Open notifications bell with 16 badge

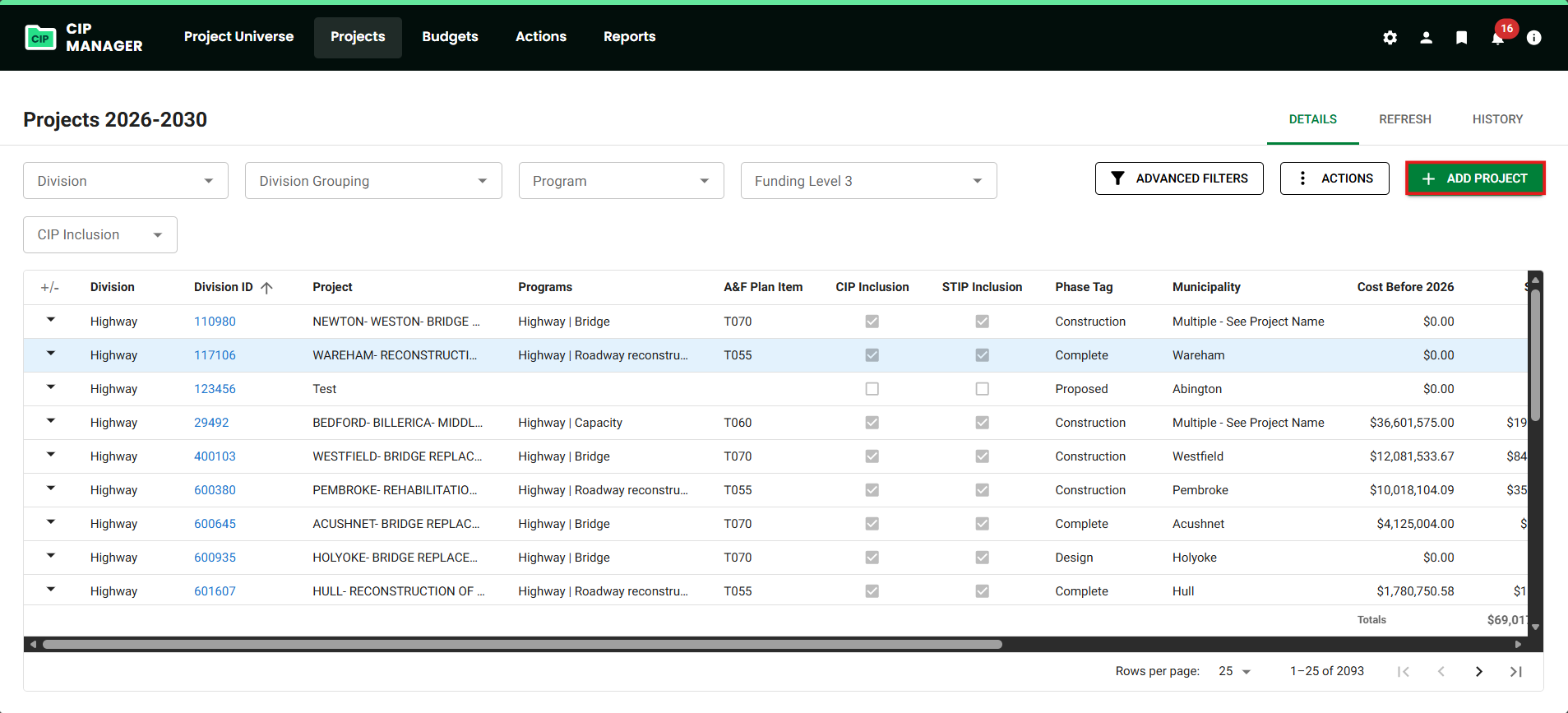click(x=1497, y=38)
